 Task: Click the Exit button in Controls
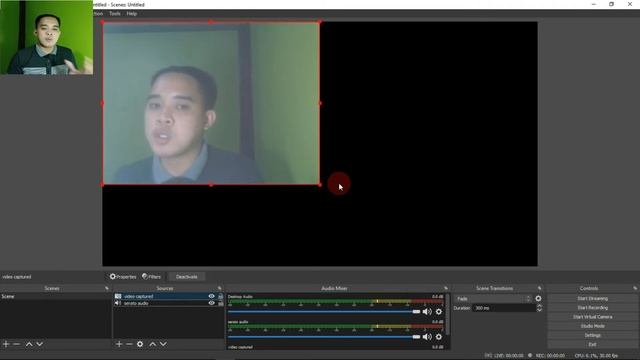pos(593,344)
